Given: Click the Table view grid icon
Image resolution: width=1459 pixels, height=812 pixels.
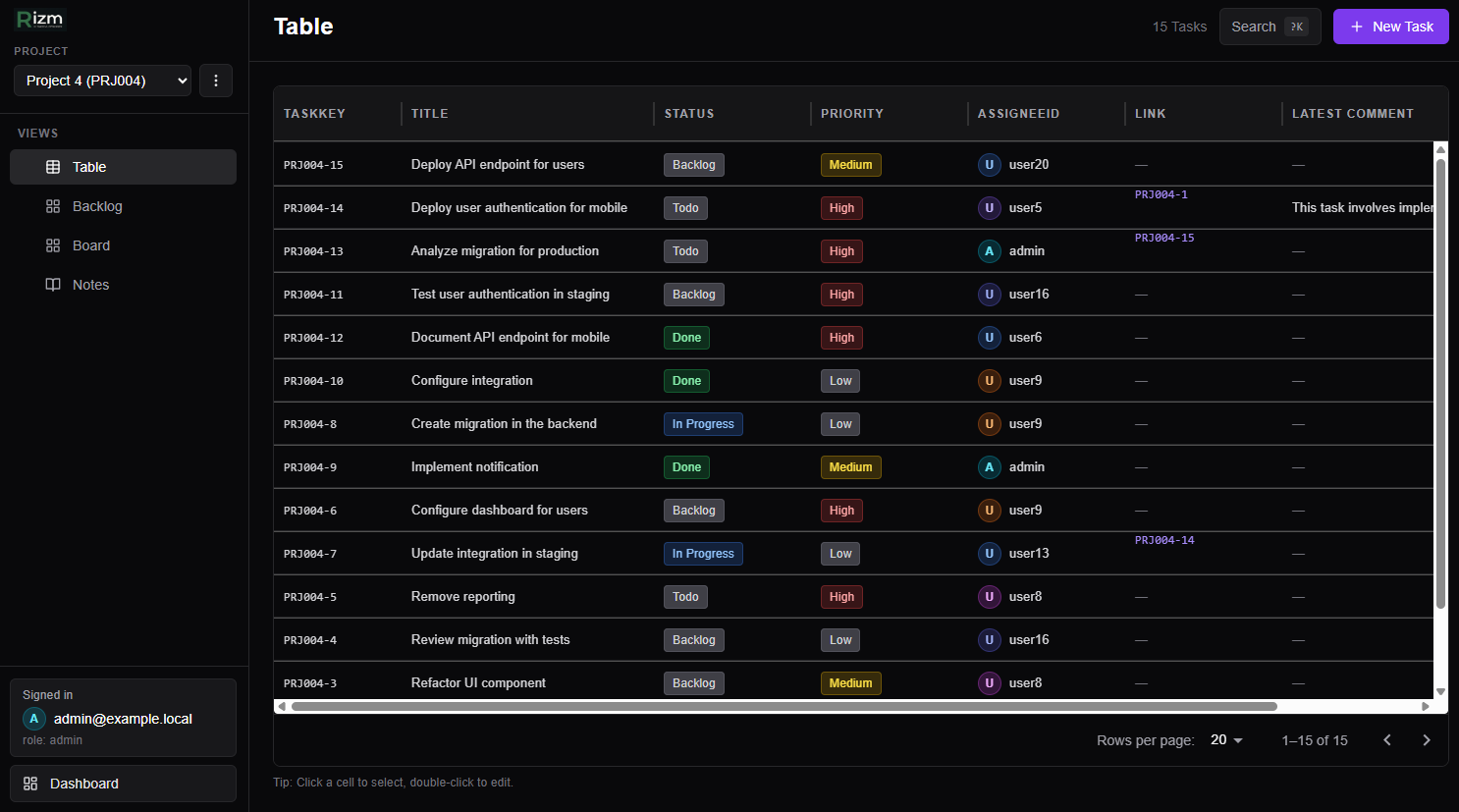Looking at the screenshot, I should point(53,167).
